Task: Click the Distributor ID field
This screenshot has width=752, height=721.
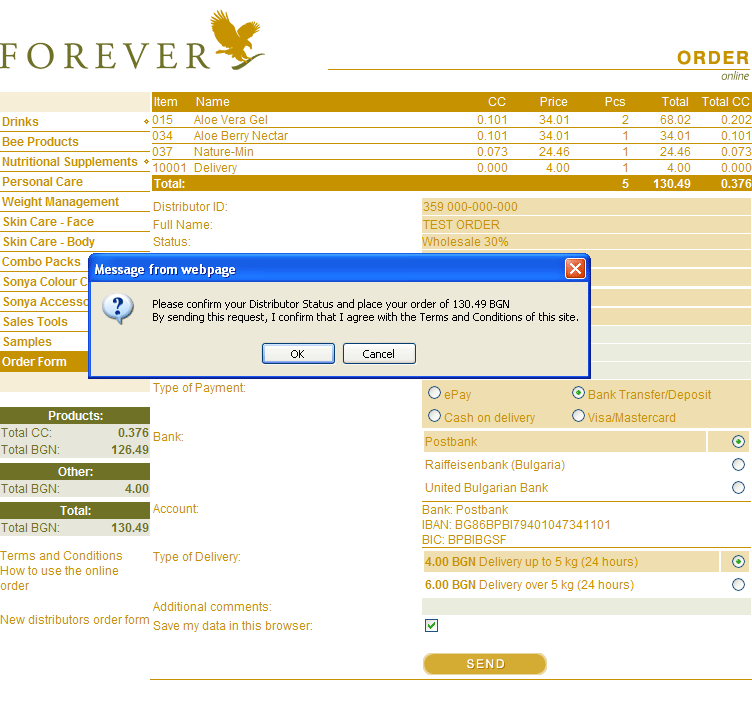Action: click(x=586, y=207)
